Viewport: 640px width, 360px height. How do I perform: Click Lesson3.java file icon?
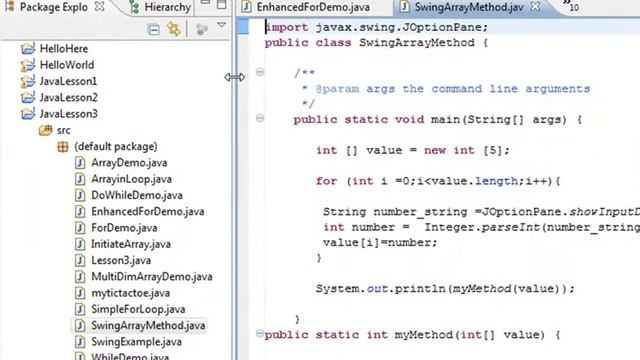(x=80, y=260)
